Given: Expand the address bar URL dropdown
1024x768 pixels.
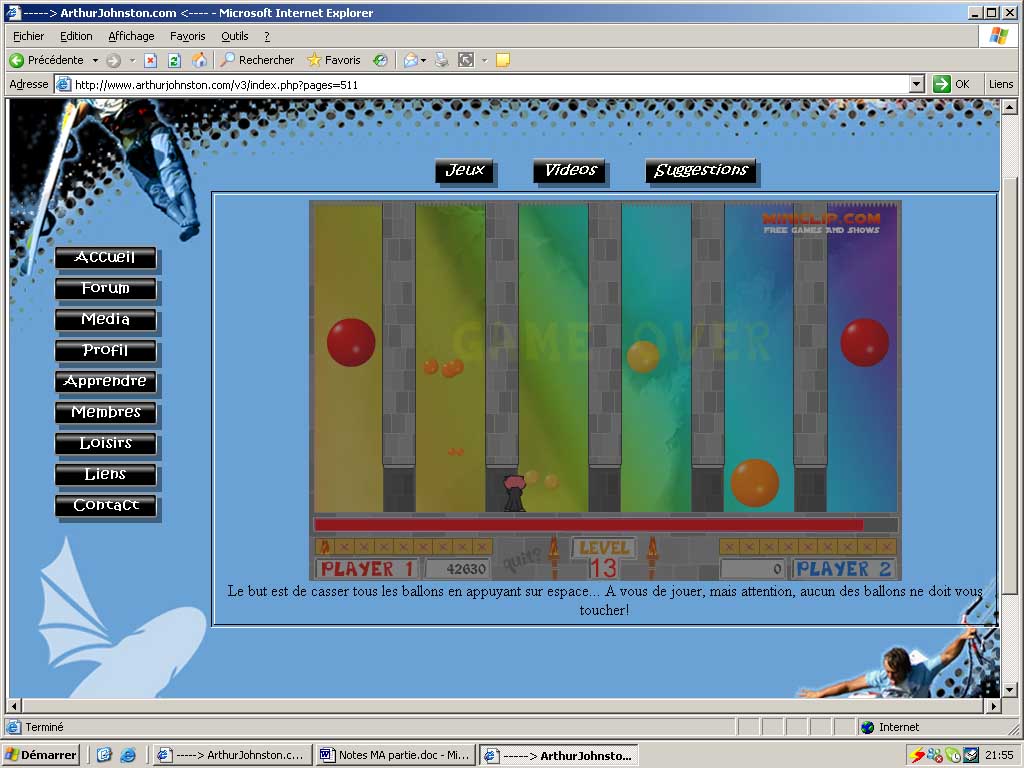Looking at the screenshot, I should (916, 85).
